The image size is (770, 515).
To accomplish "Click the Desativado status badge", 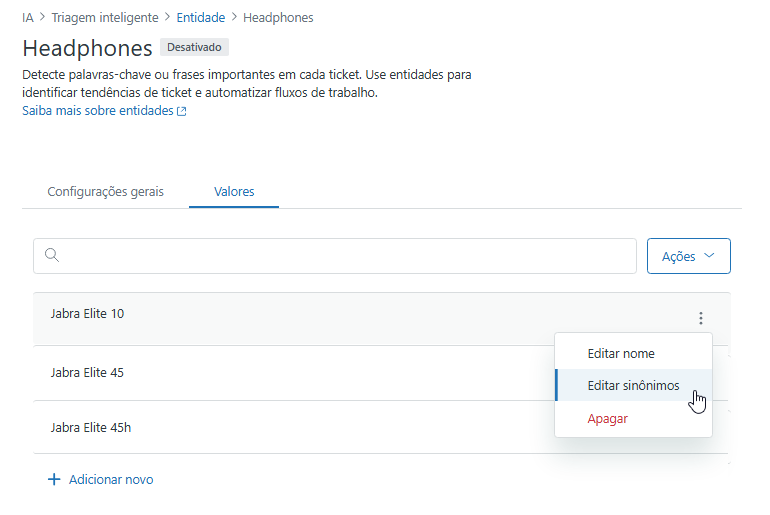I will (194, 47).
